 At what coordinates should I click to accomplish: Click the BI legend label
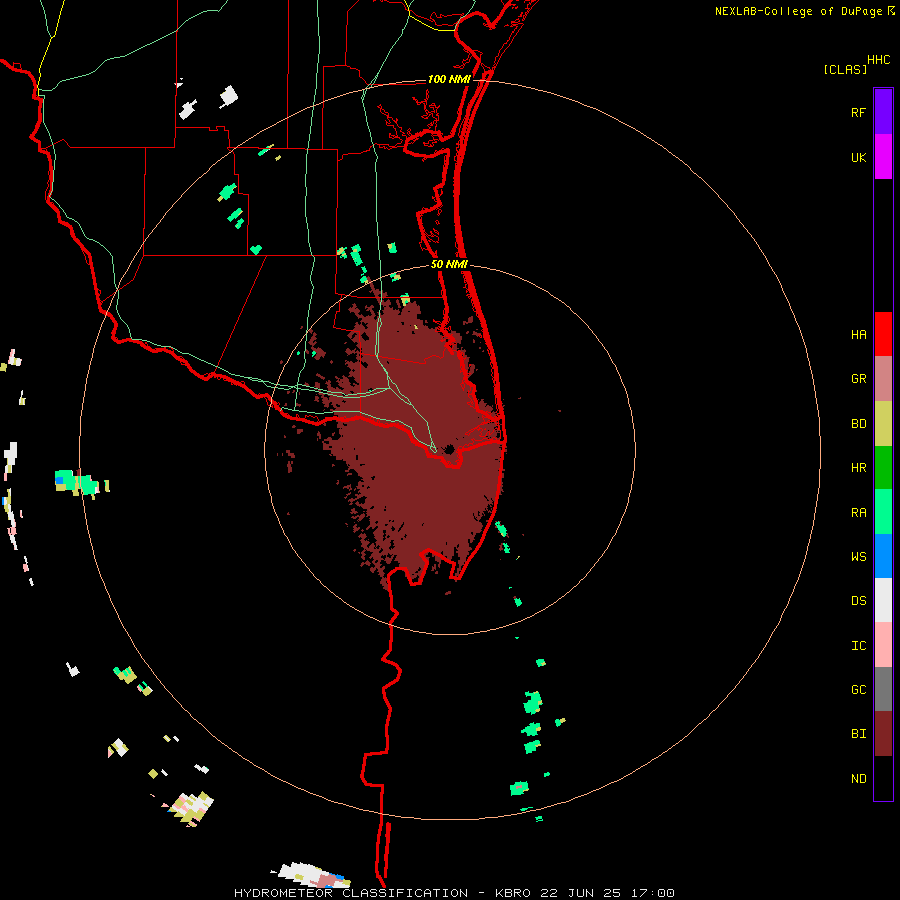tap(858, 734)
